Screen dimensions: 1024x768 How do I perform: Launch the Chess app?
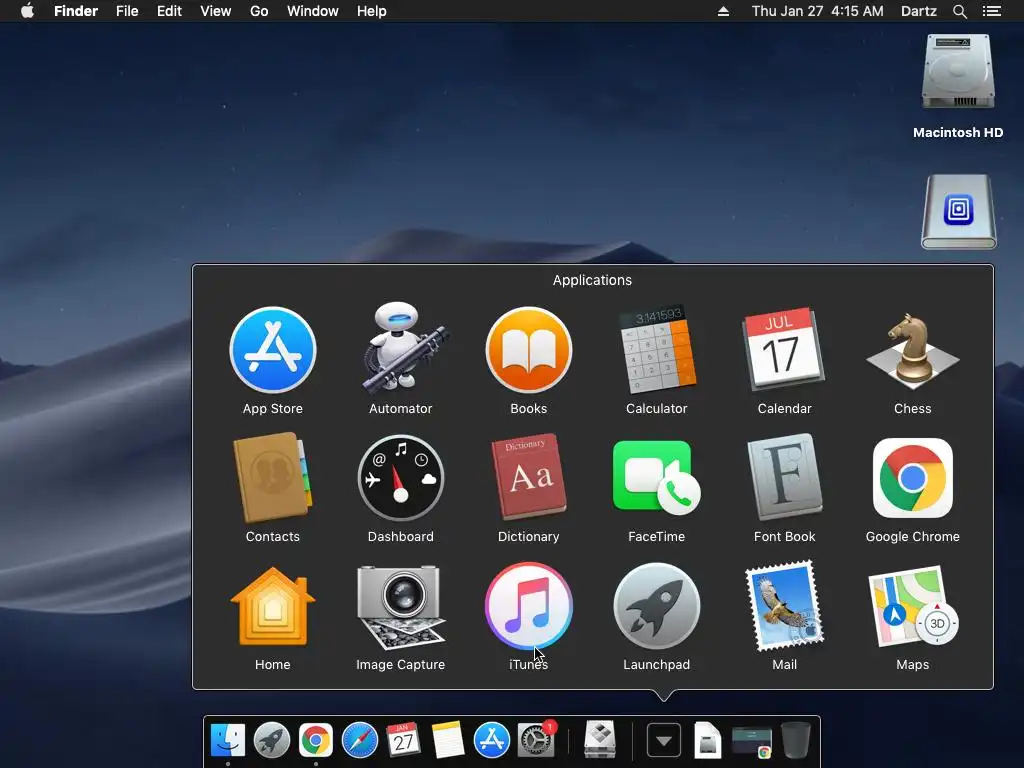912,349
